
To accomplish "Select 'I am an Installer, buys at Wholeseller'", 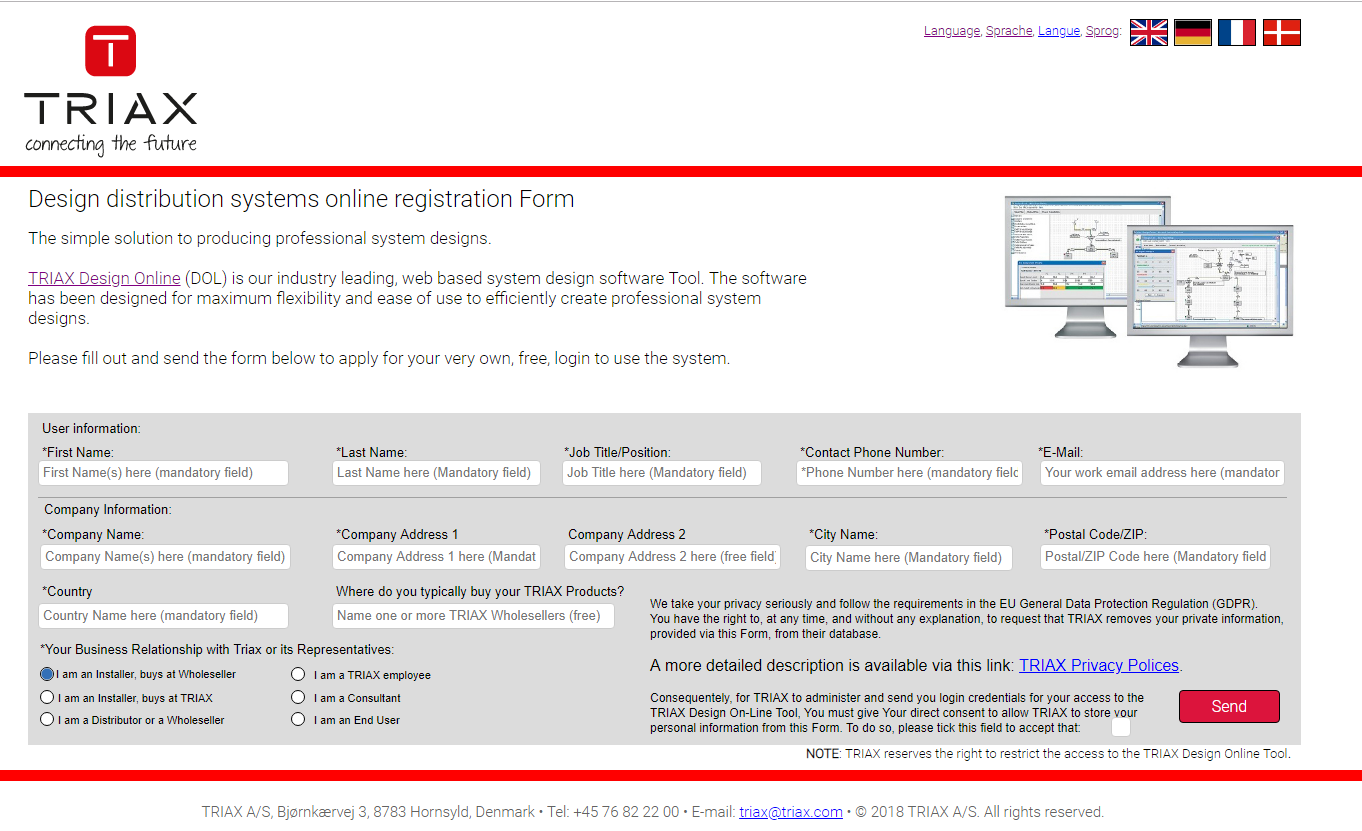I will tap(47, 674).
